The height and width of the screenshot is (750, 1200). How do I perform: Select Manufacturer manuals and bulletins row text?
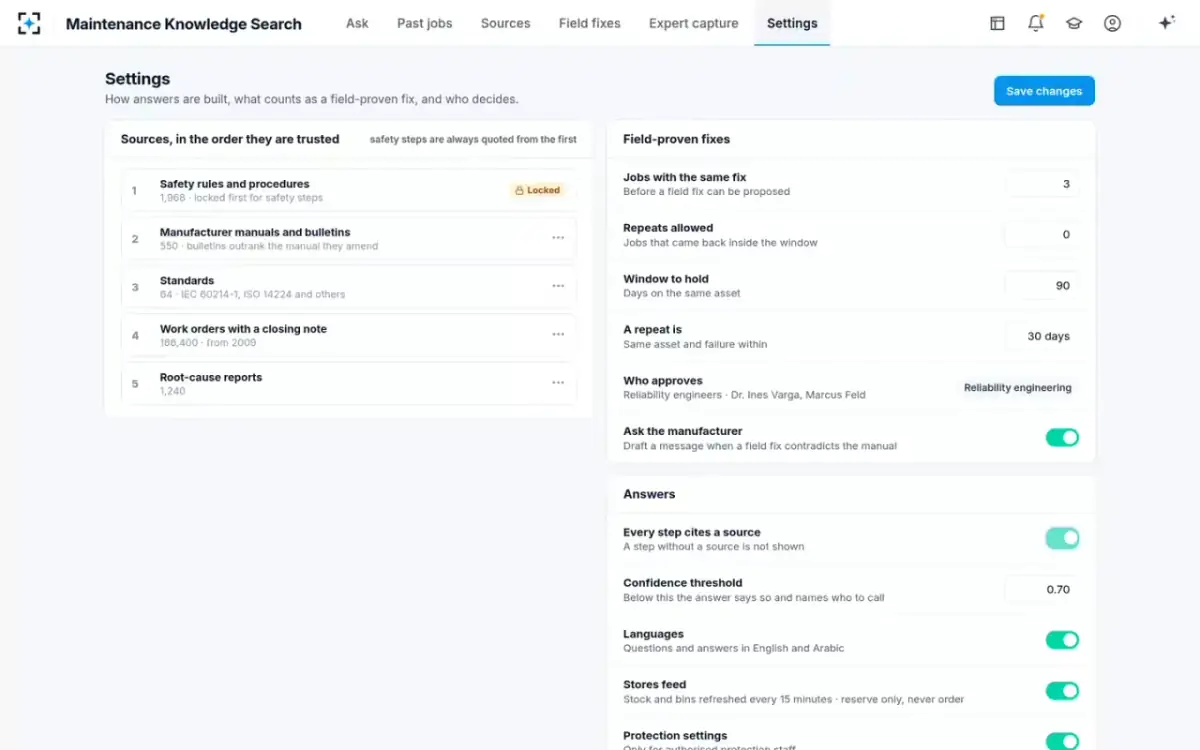[255, 232]
